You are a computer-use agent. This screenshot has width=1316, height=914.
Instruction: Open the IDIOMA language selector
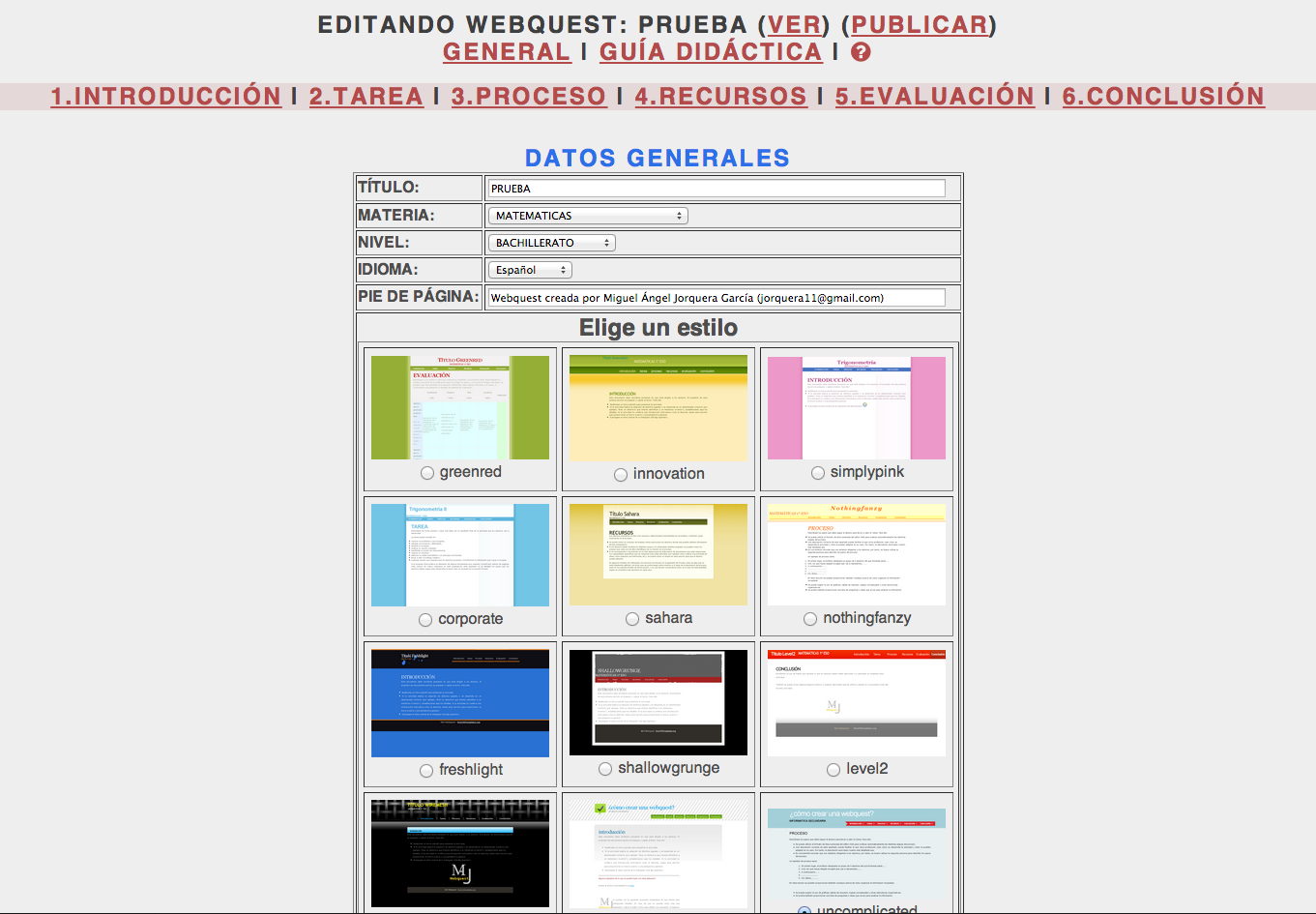point(529,270)
